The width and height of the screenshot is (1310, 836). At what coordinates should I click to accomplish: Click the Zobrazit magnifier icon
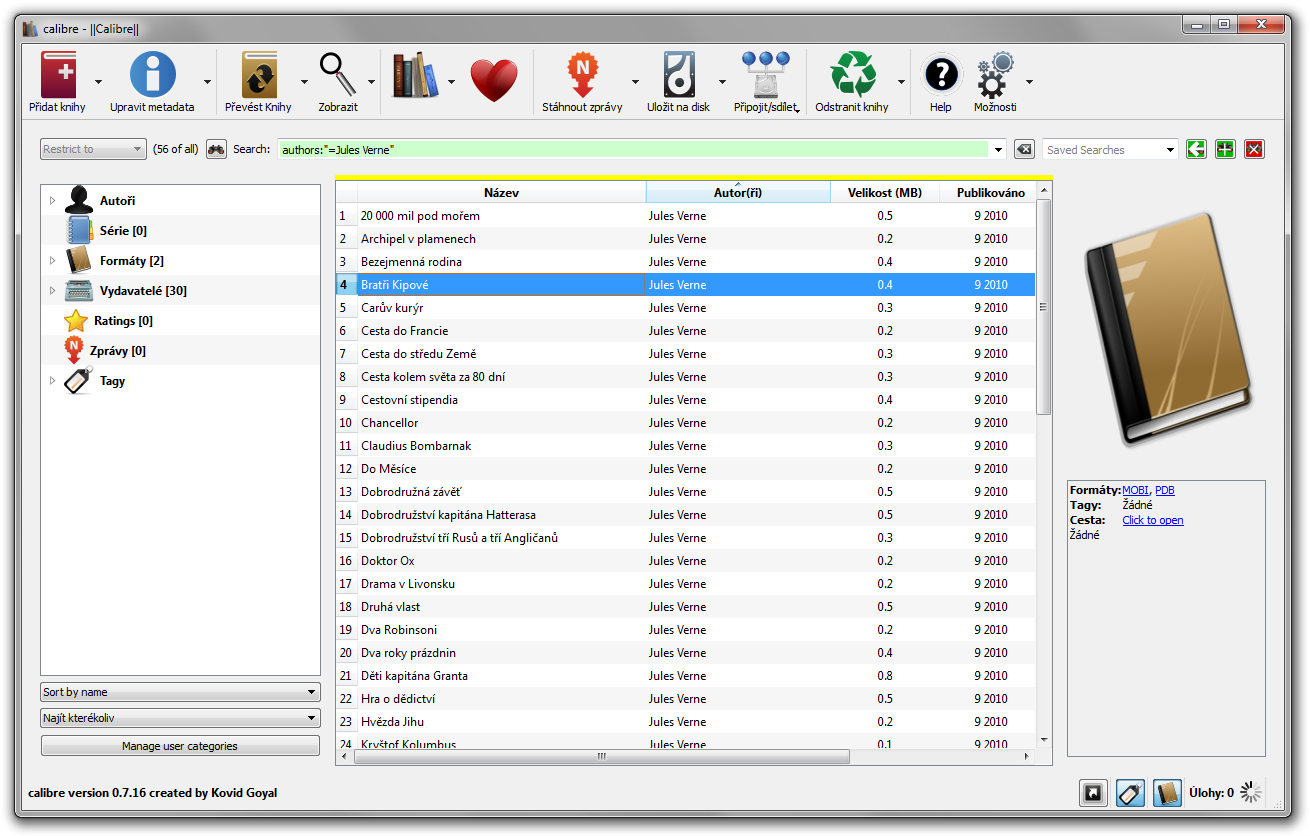point(337,78)
